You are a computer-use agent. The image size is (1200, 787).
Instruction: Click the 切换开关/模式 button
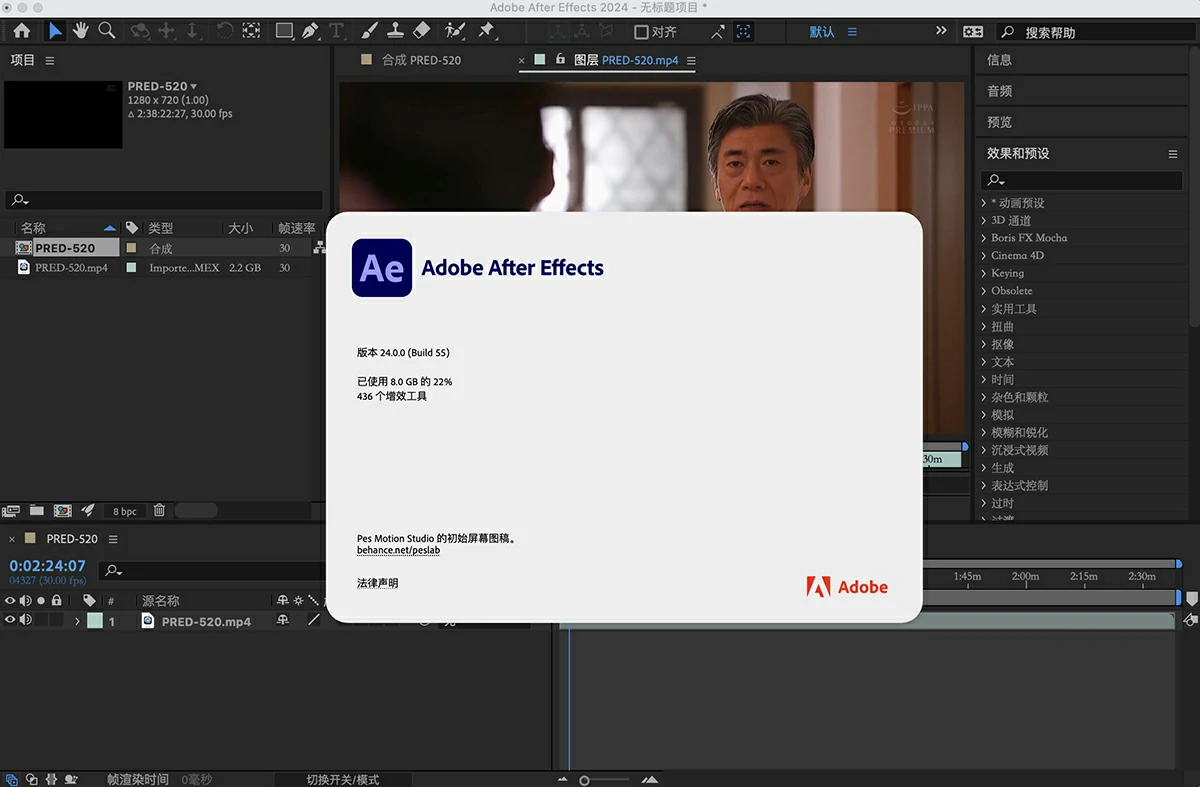pyautogui.click(x=342, y=780)
